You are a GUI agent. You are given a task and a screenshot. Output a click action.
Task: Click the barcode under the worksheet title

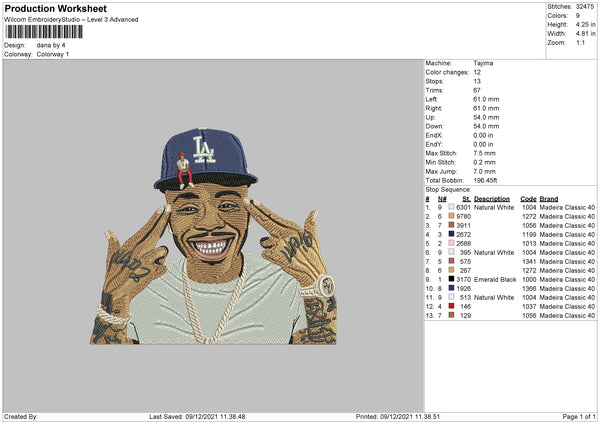click(44, 32)
